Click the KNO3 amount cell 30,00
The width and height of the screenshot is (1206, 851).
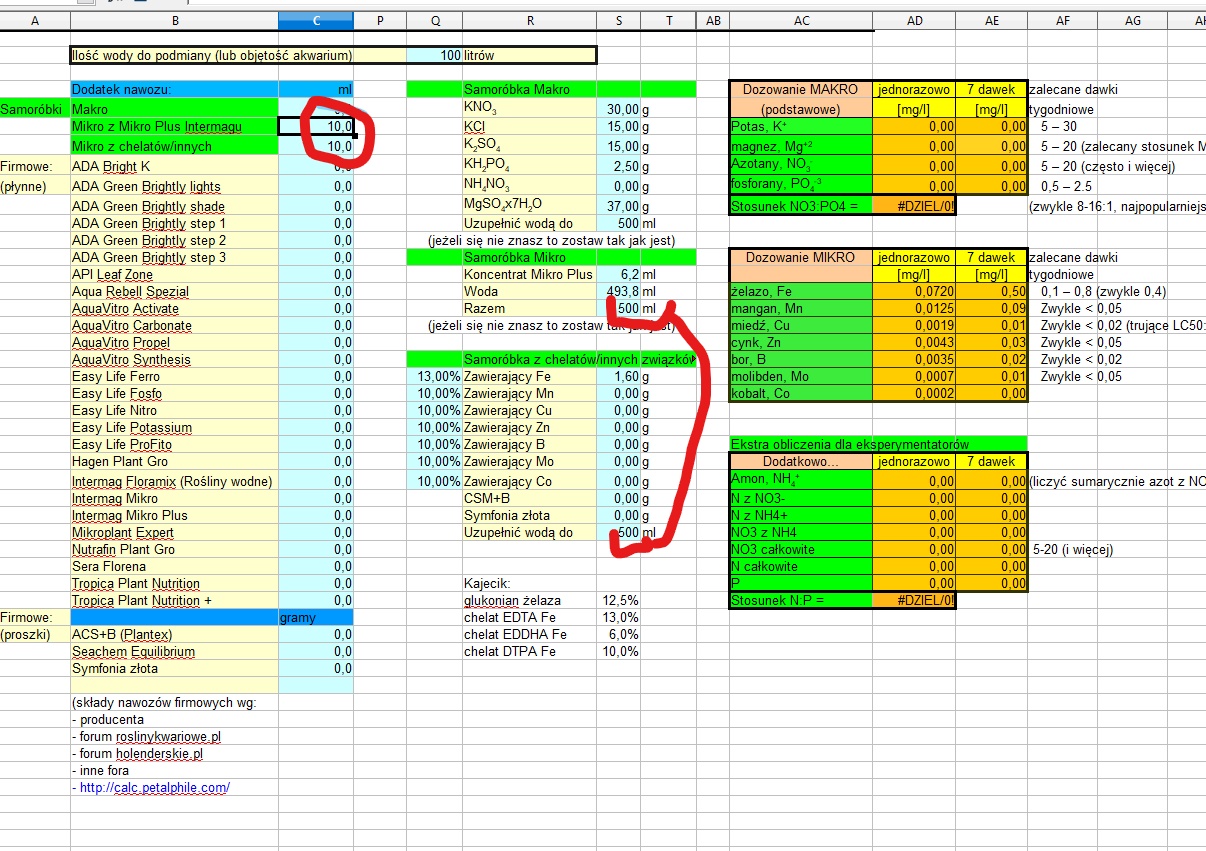click(x=618, y=108)
